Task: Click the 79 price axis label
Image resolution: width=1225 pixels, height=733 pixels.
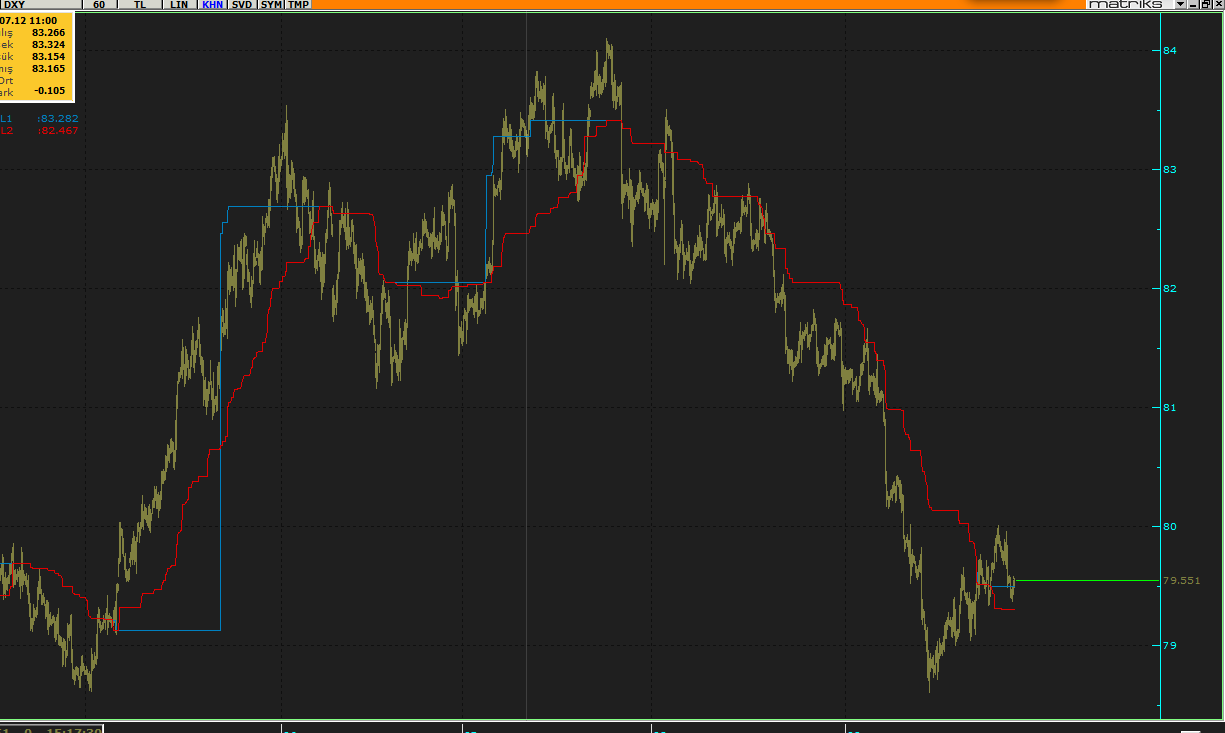Action: [1169, 645]
